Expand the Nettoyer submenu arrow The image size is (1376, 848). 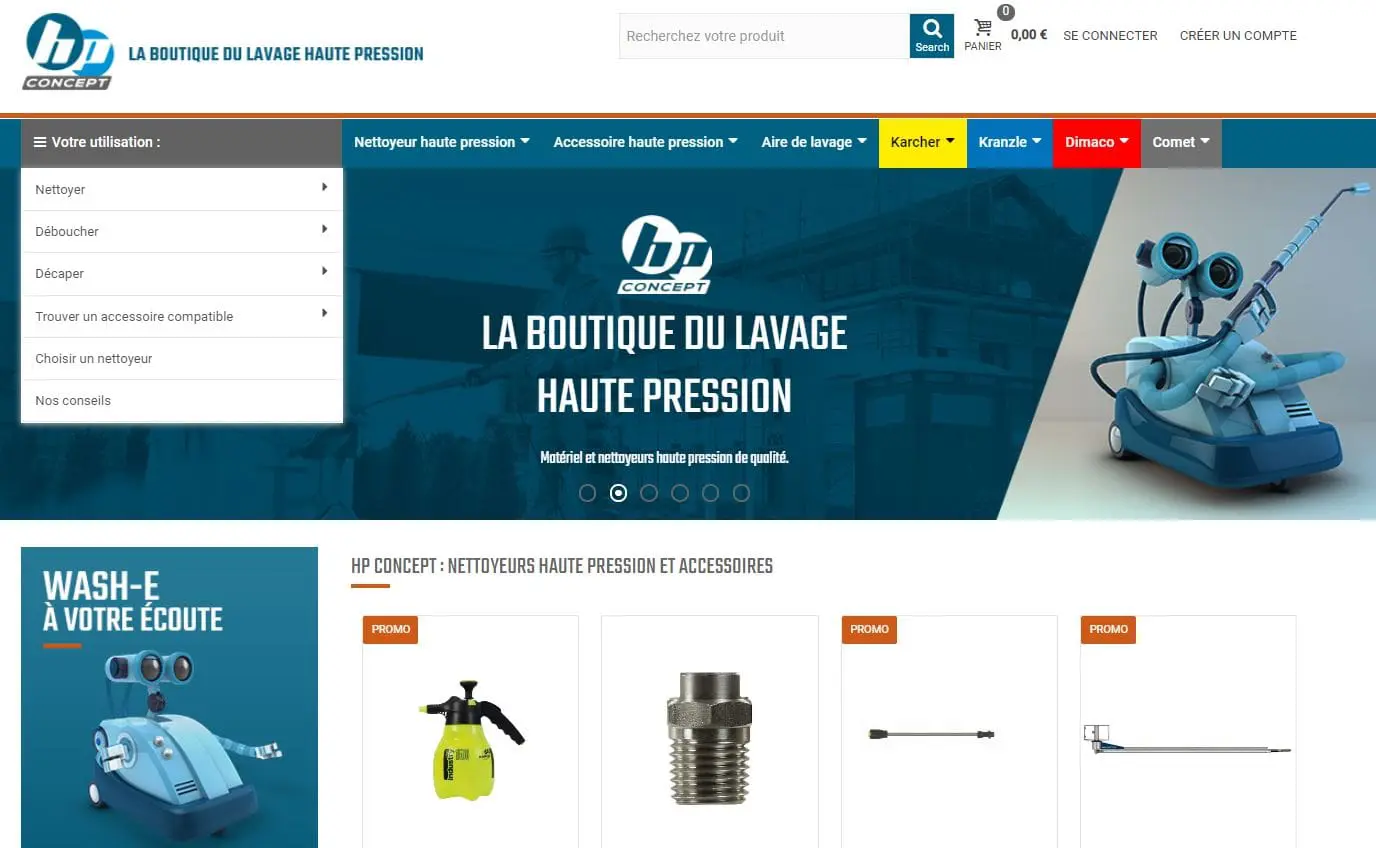pyautogui.click(x=324, y=187)
